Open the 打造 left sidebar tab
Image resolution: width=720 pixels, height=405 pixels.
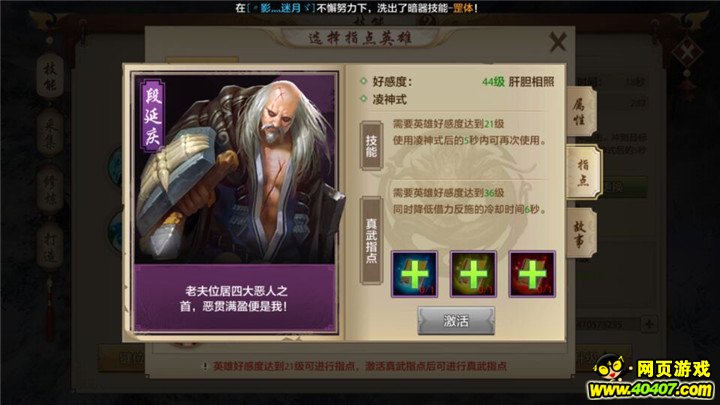click(x=50, y=247)
